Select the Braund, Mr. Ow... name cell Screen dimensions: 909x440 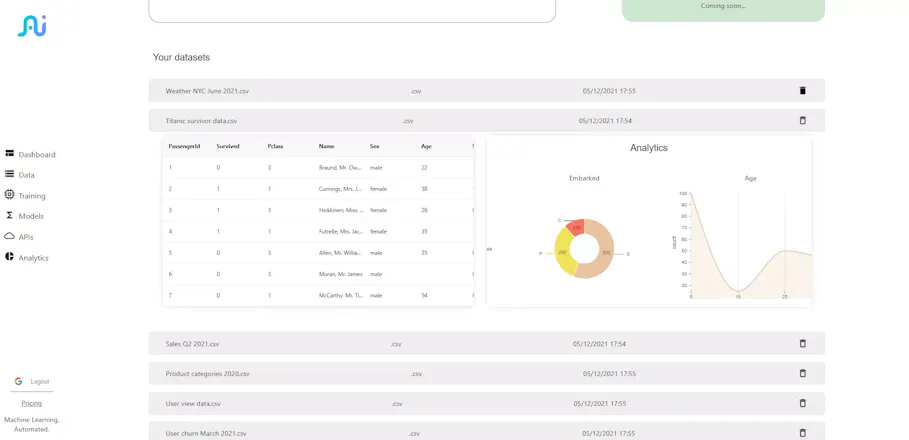point(341,168)
